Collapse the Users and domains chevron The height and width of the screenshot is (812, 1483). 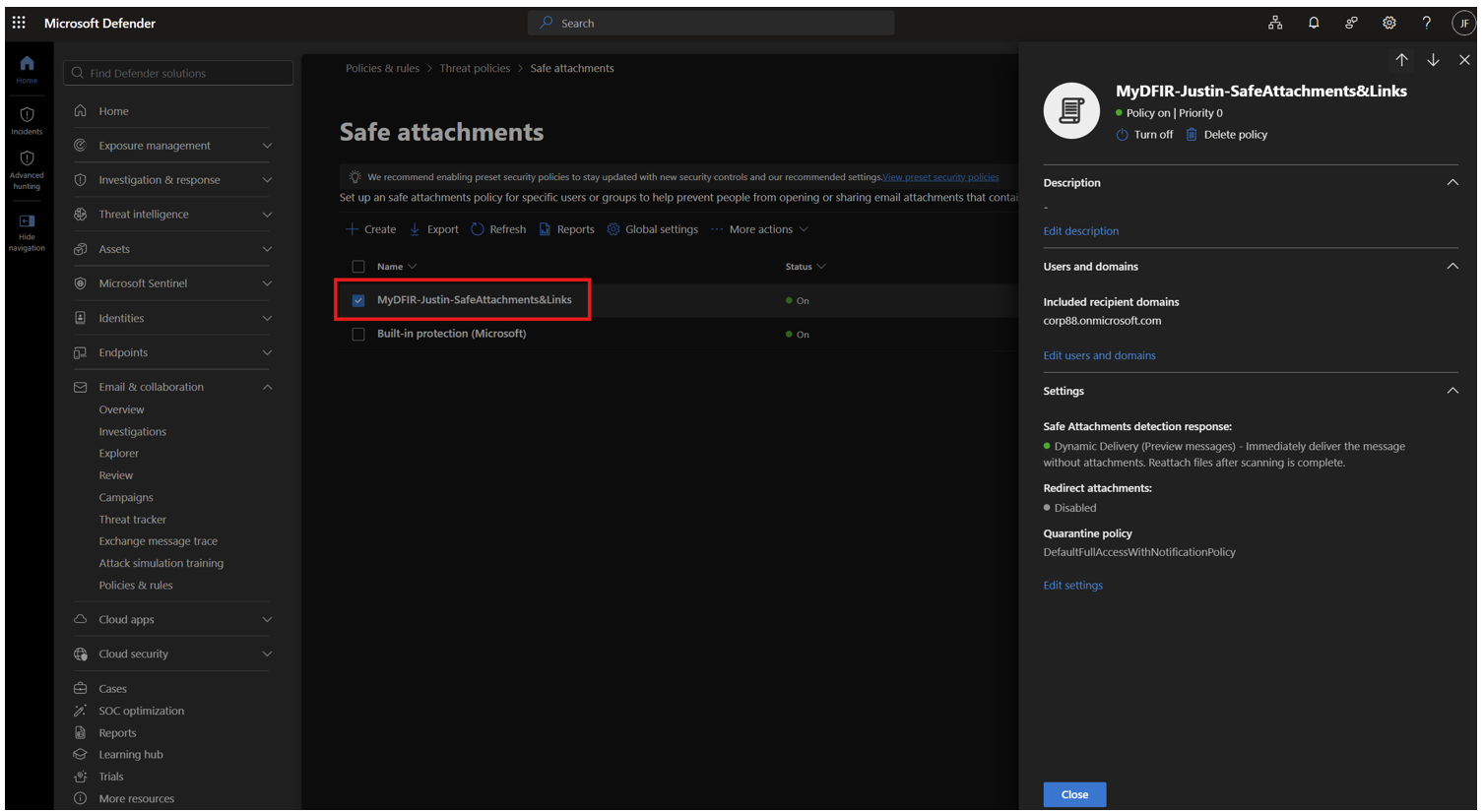[x=1452, y=267]
